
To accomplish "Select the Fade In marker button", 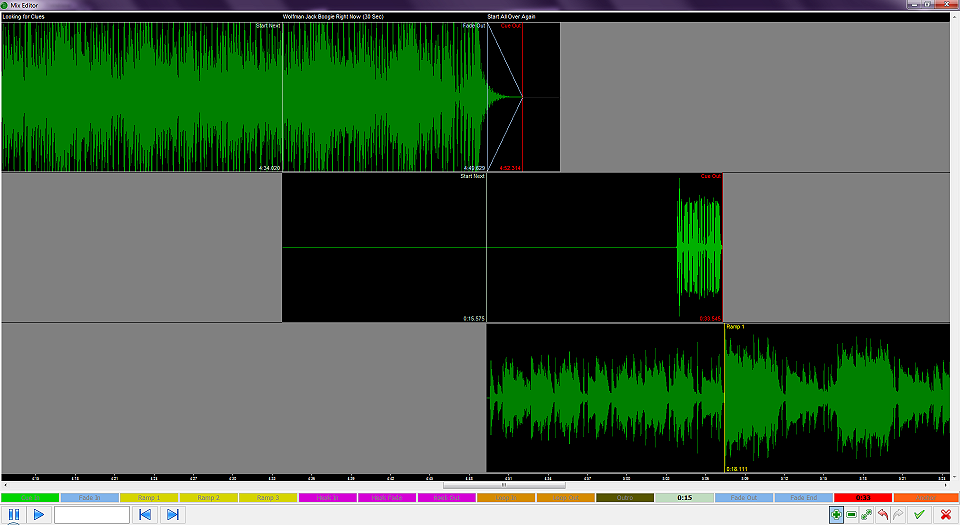I will (x=90, y=497).
